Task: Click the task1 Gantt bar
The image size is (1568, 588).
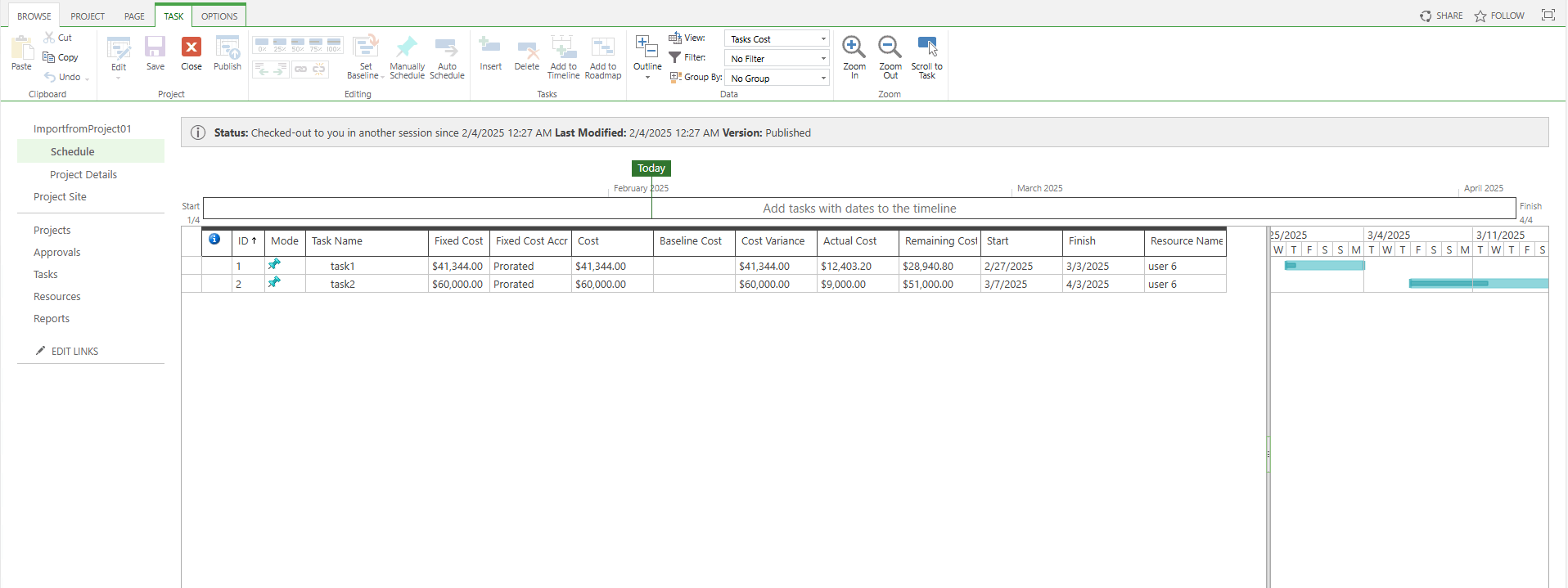Action: pos(1325,266)
